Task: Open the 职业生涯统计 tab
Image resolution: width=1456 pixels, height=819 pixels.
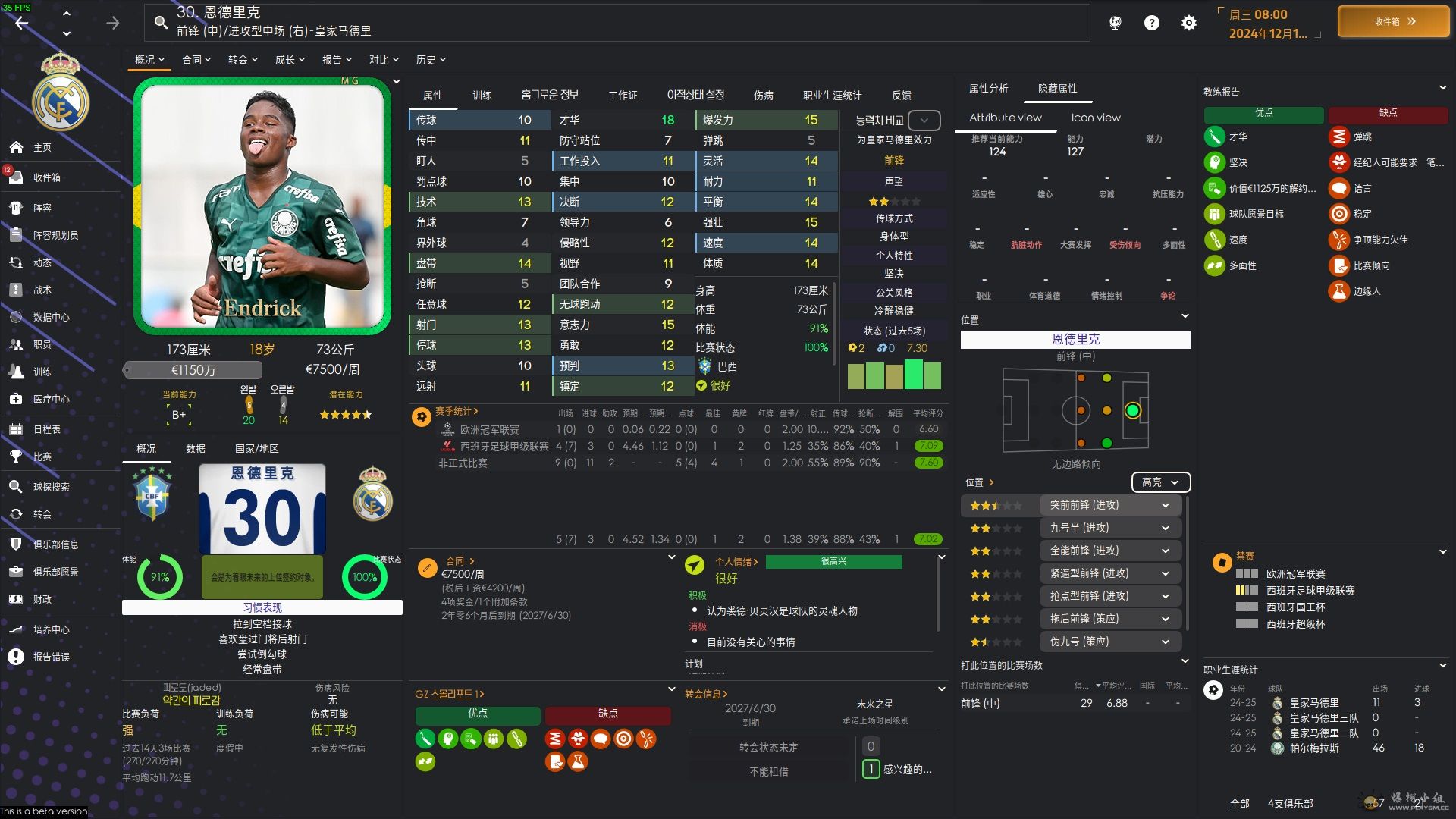Action: [832, 96]
